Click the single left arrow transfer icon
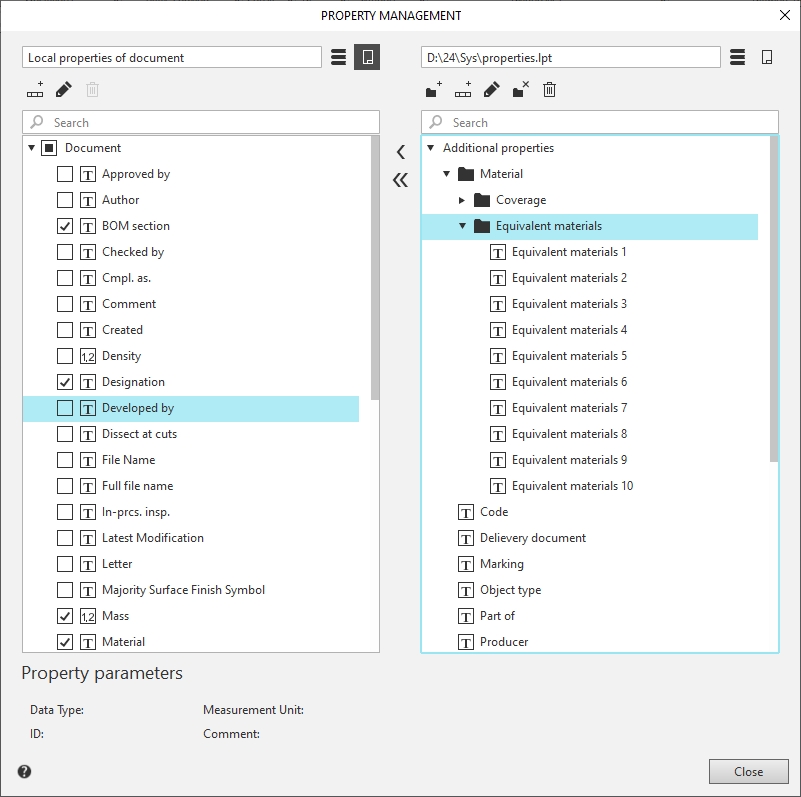The image size is (801, 797). 400,152
